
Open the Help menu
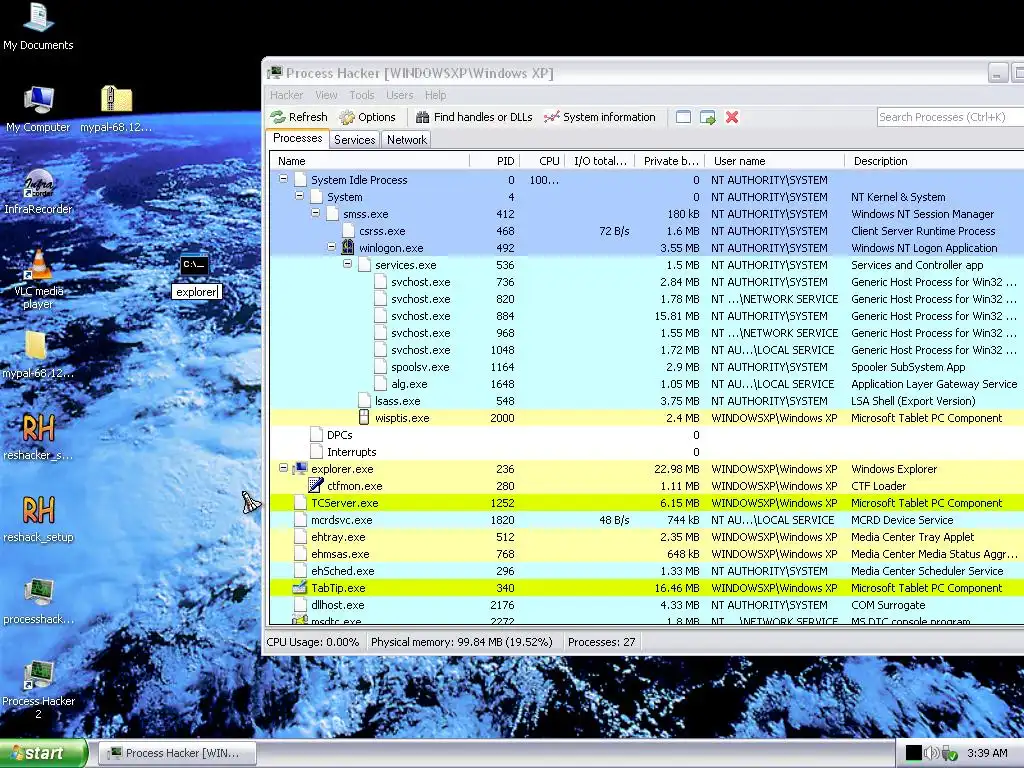tap(436, 95)
